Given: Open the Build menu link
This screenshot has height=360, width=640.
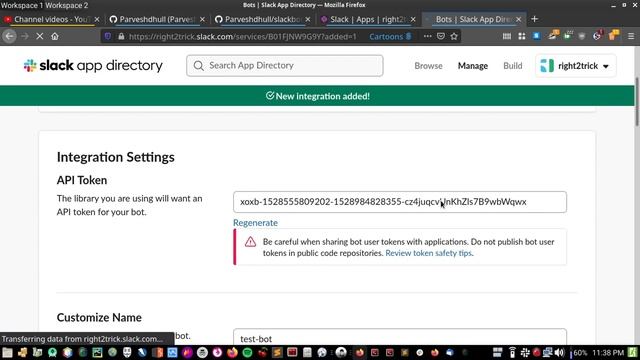Looking at the screenshot, I should (513, 66).
